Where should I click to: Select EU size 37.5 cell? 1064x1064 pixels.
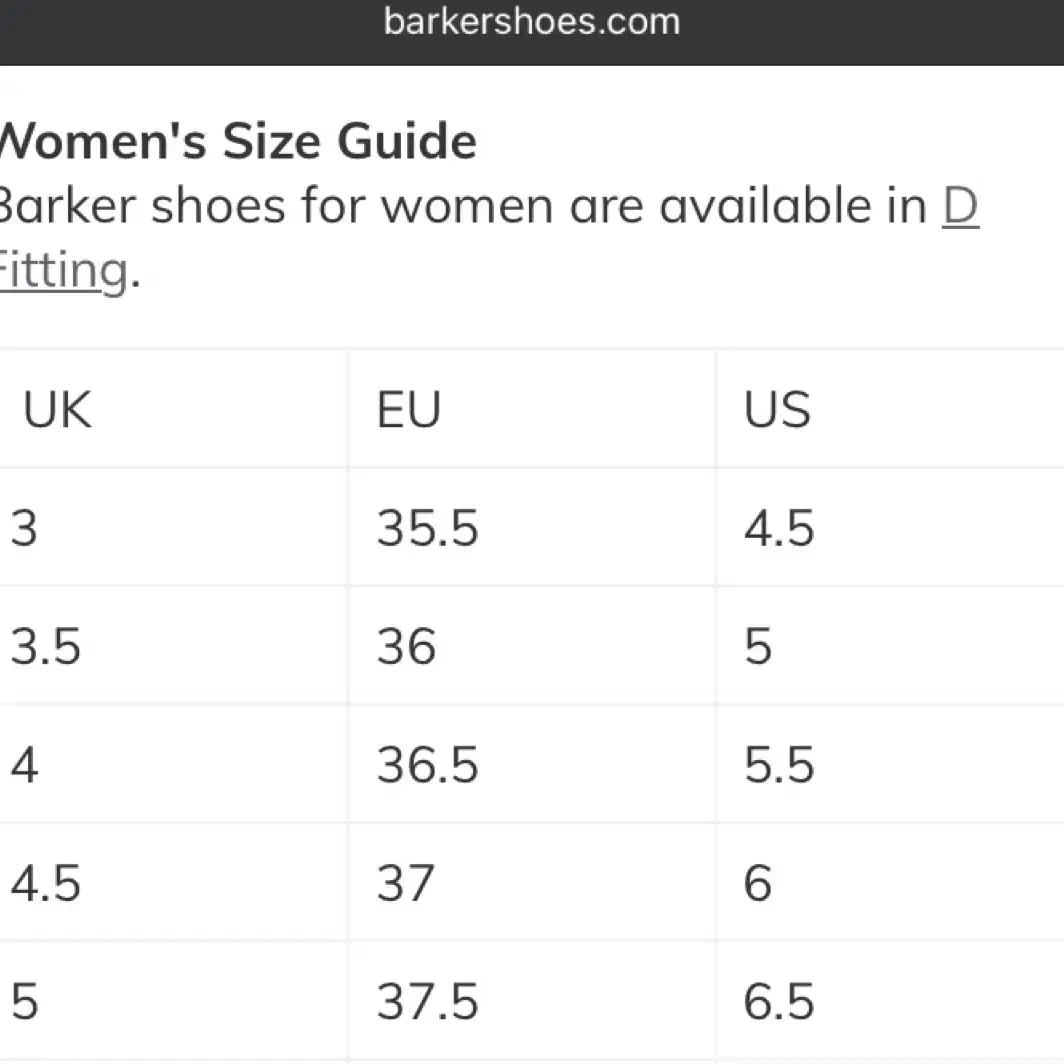tap(532, 1001)
